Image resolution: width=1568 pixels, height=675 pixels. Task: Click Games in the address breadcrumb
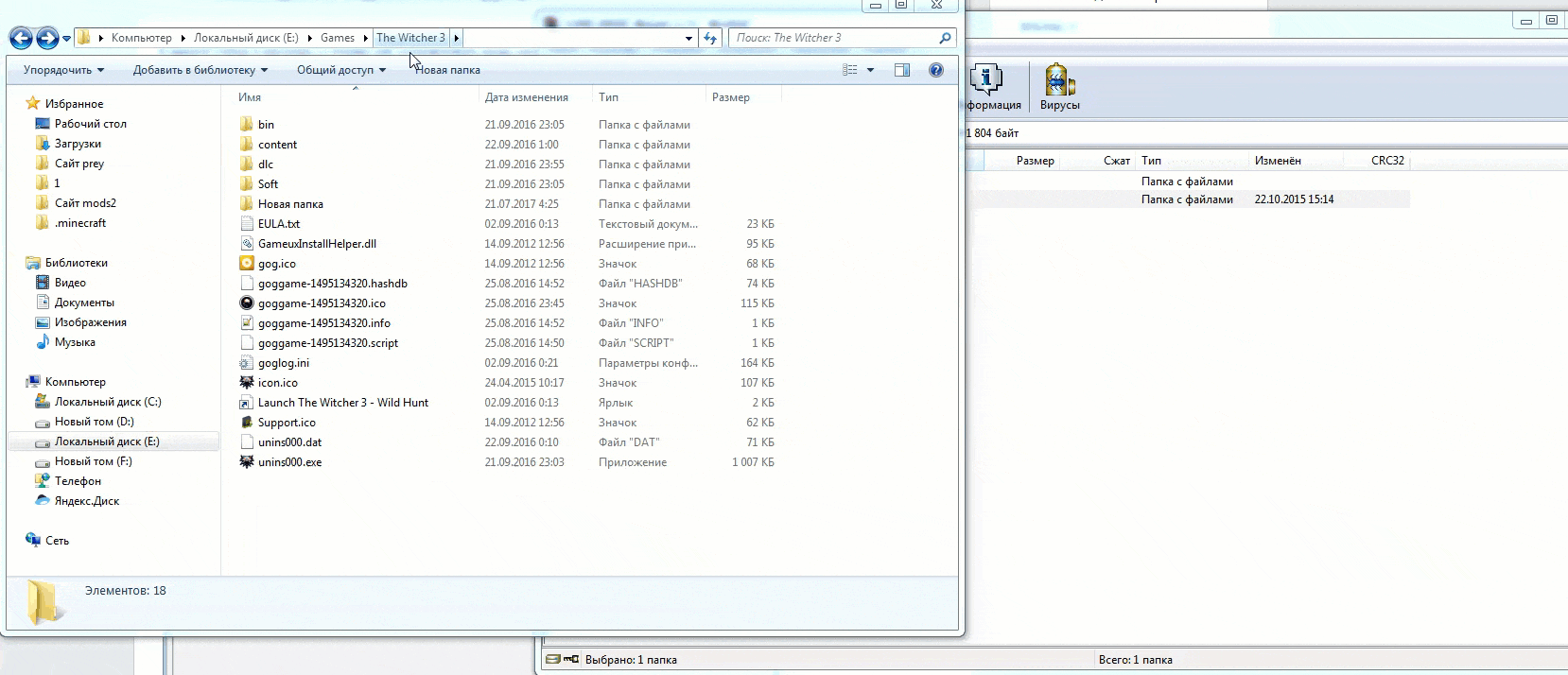(x=337, y=38)
